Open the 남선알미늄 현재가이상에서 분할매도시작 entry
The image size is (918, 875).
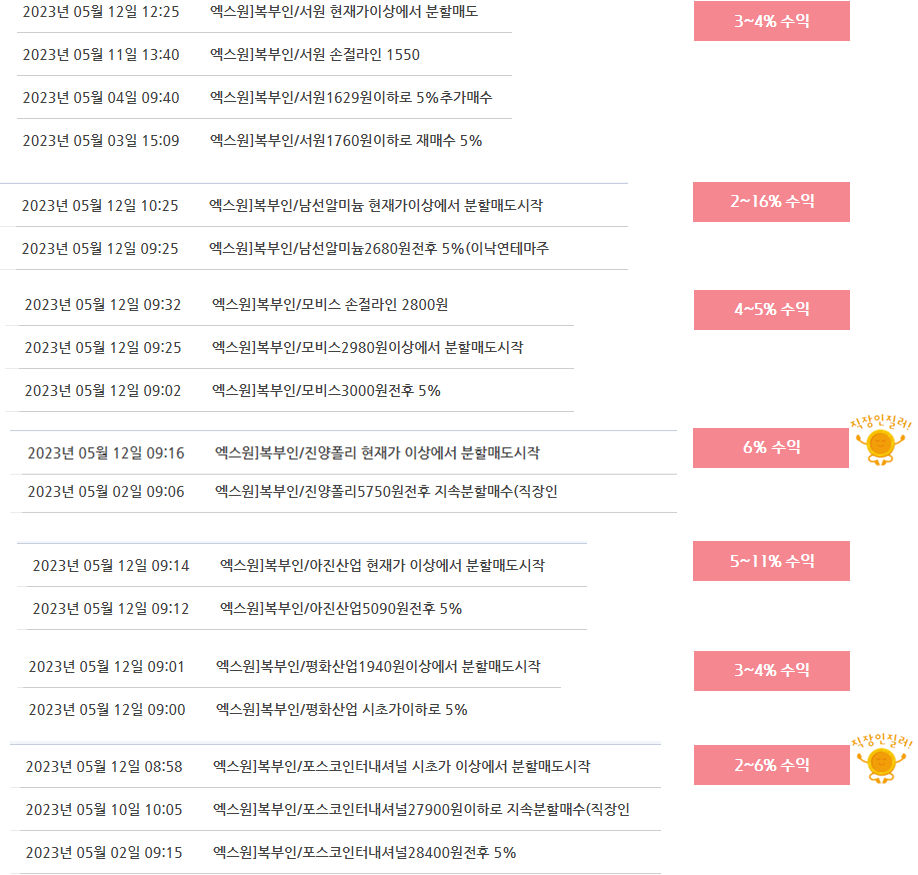tap(376, 205)
